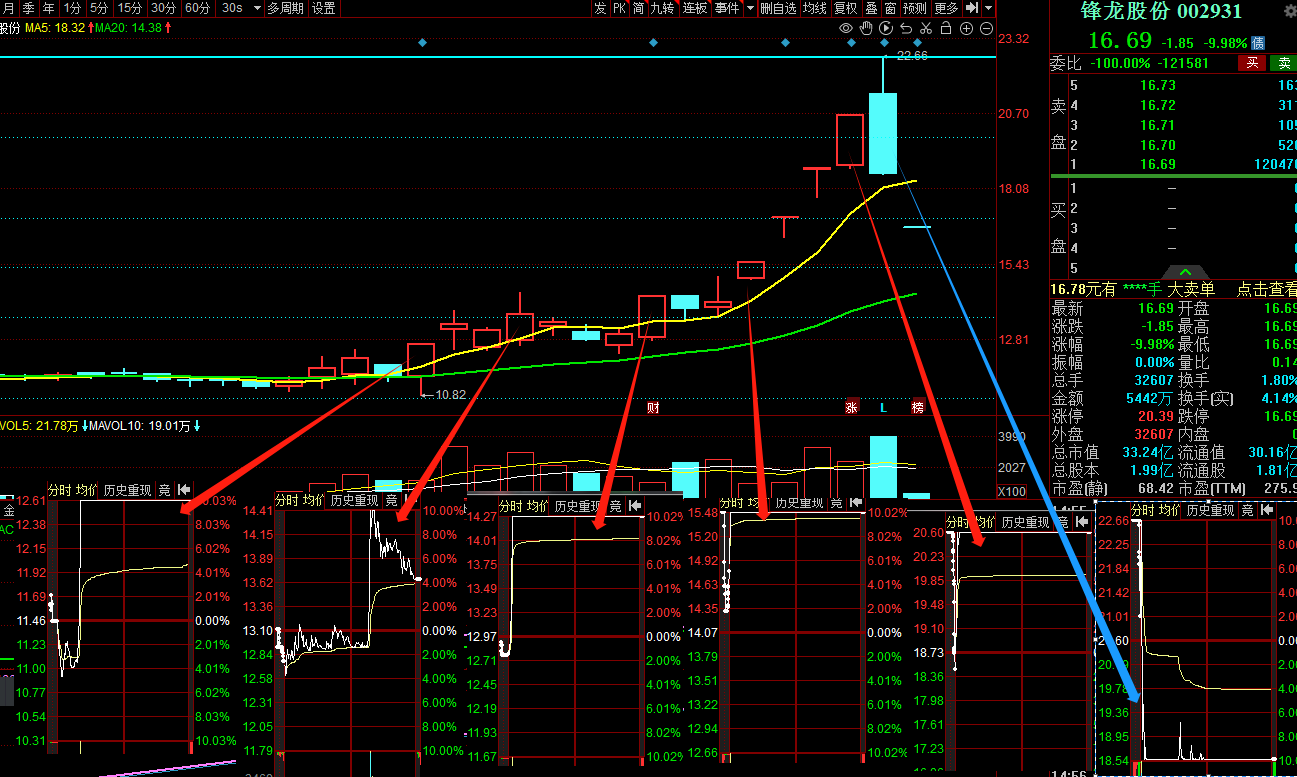Open the 事件 dropdown arrow
Screen dimensions: 1297x777
pyautogui.click(x=750, y=8)
